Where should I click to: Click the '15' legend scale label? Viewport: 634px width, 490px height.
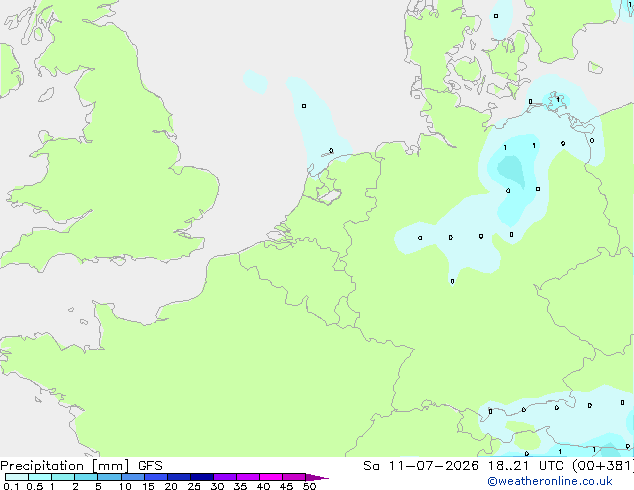pos(148,486)
